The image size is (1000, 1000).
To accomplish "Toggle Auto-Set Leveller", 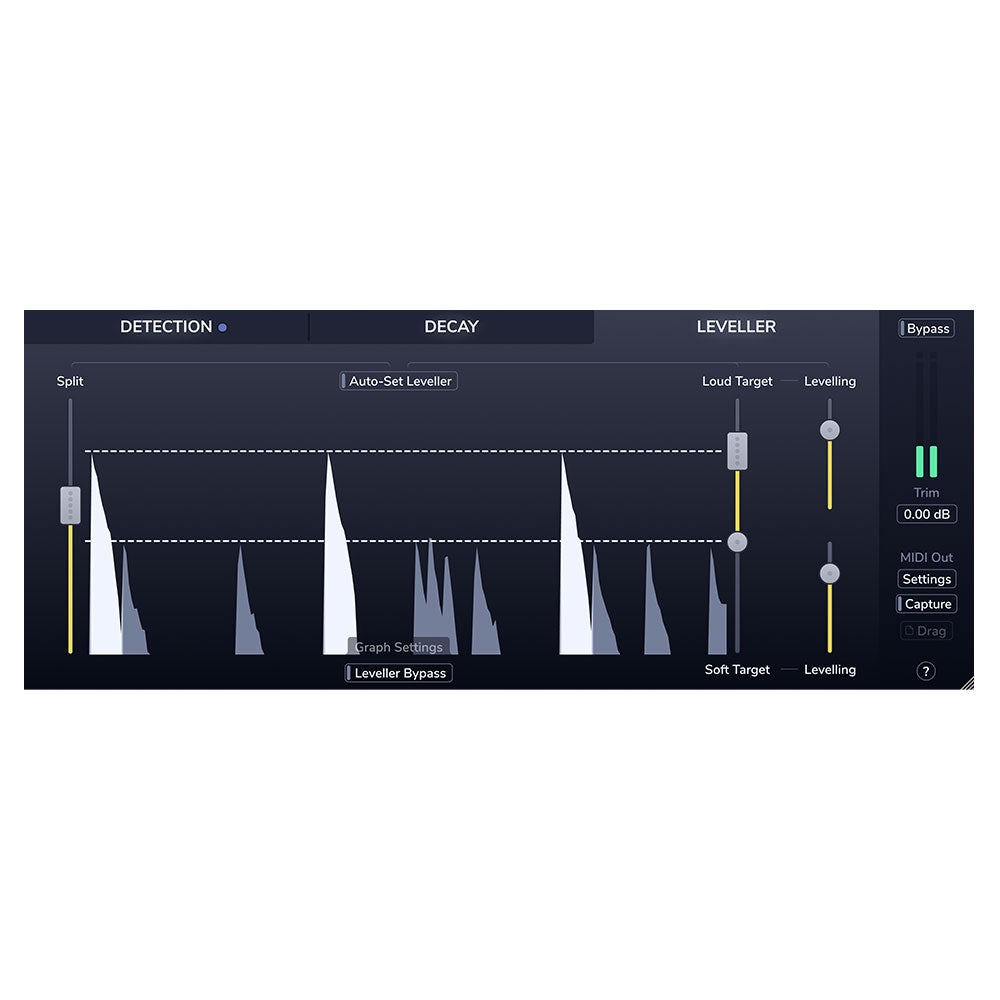I will point(398,381).
